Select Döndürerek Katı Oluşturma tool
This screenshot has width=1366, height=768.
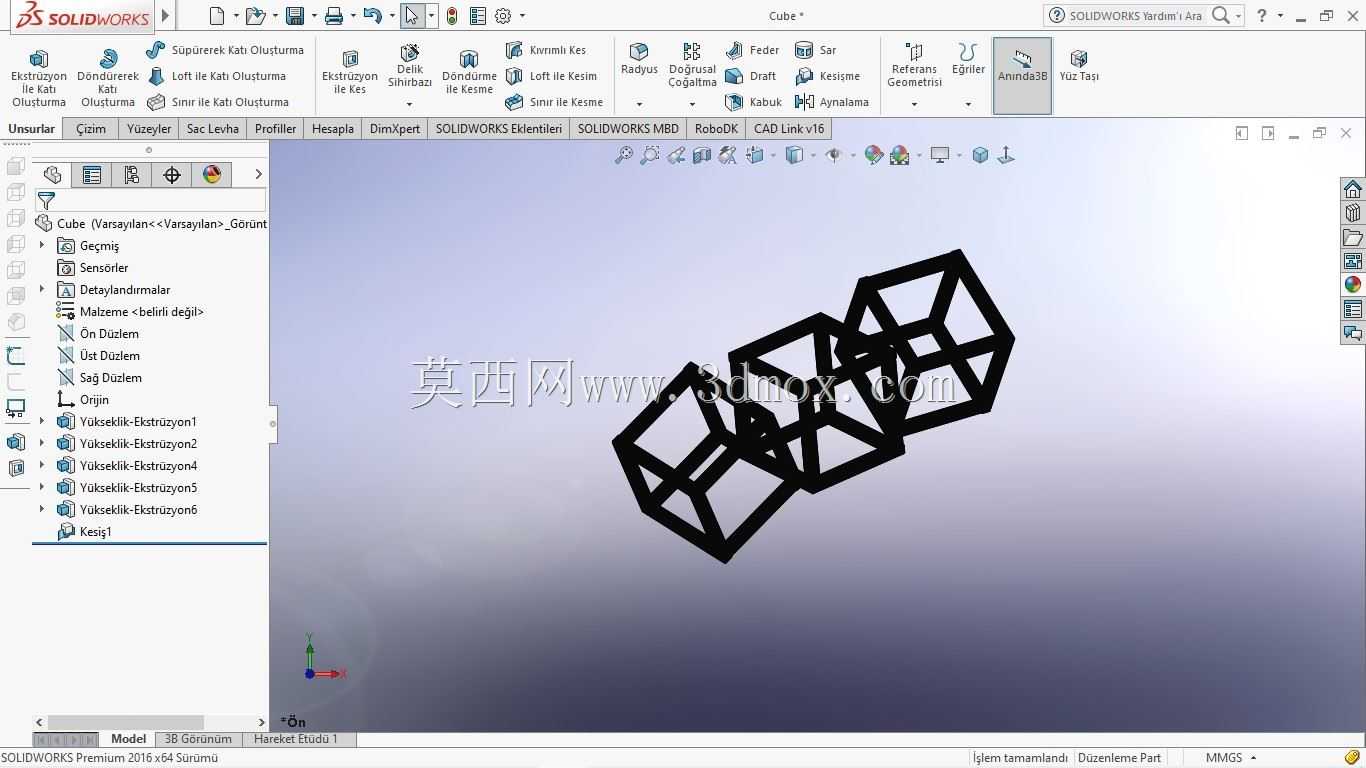point(108,78)
